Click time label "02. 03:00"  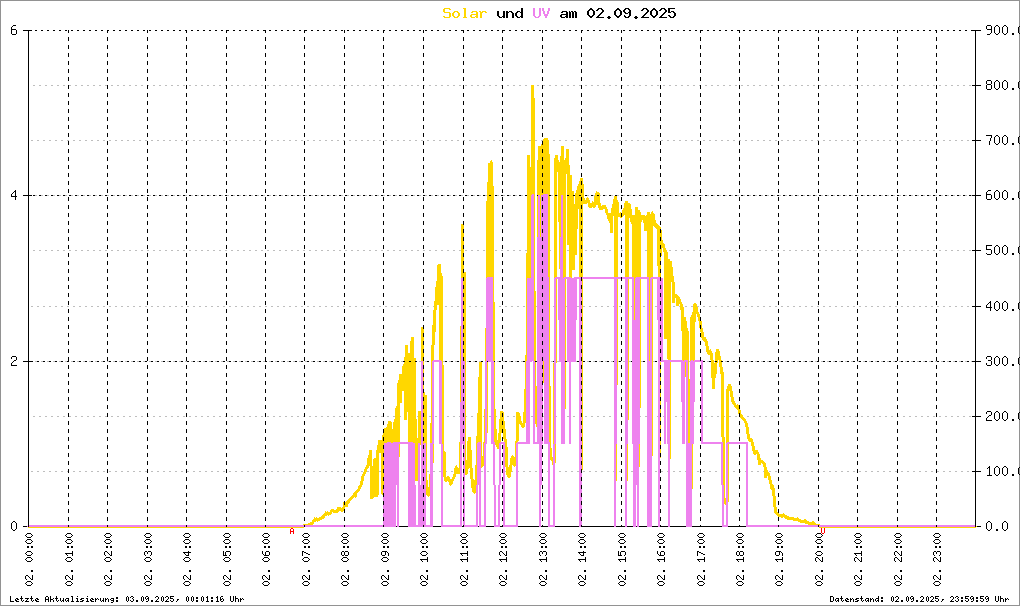click(148, 560)
